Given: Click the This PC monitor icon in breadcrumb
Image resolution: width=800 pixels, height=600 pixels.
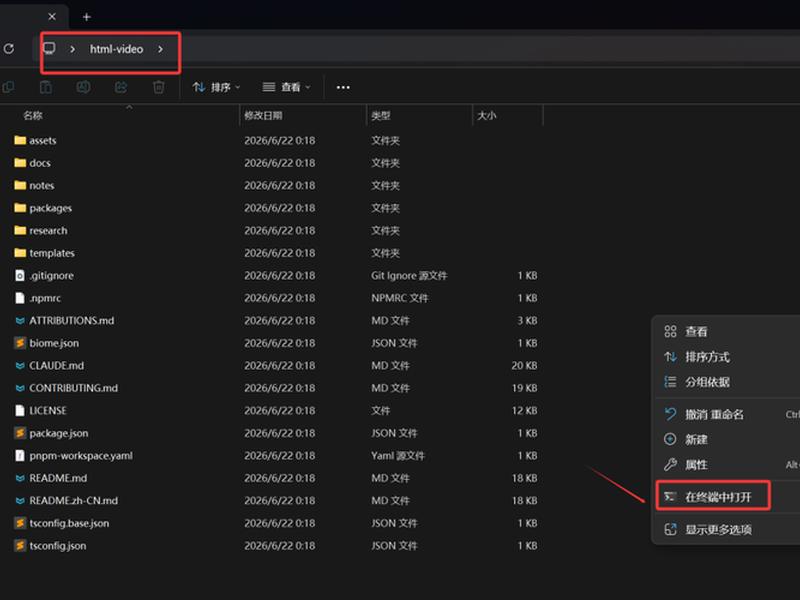Looking at the screenshot, I should pos(49,48).
